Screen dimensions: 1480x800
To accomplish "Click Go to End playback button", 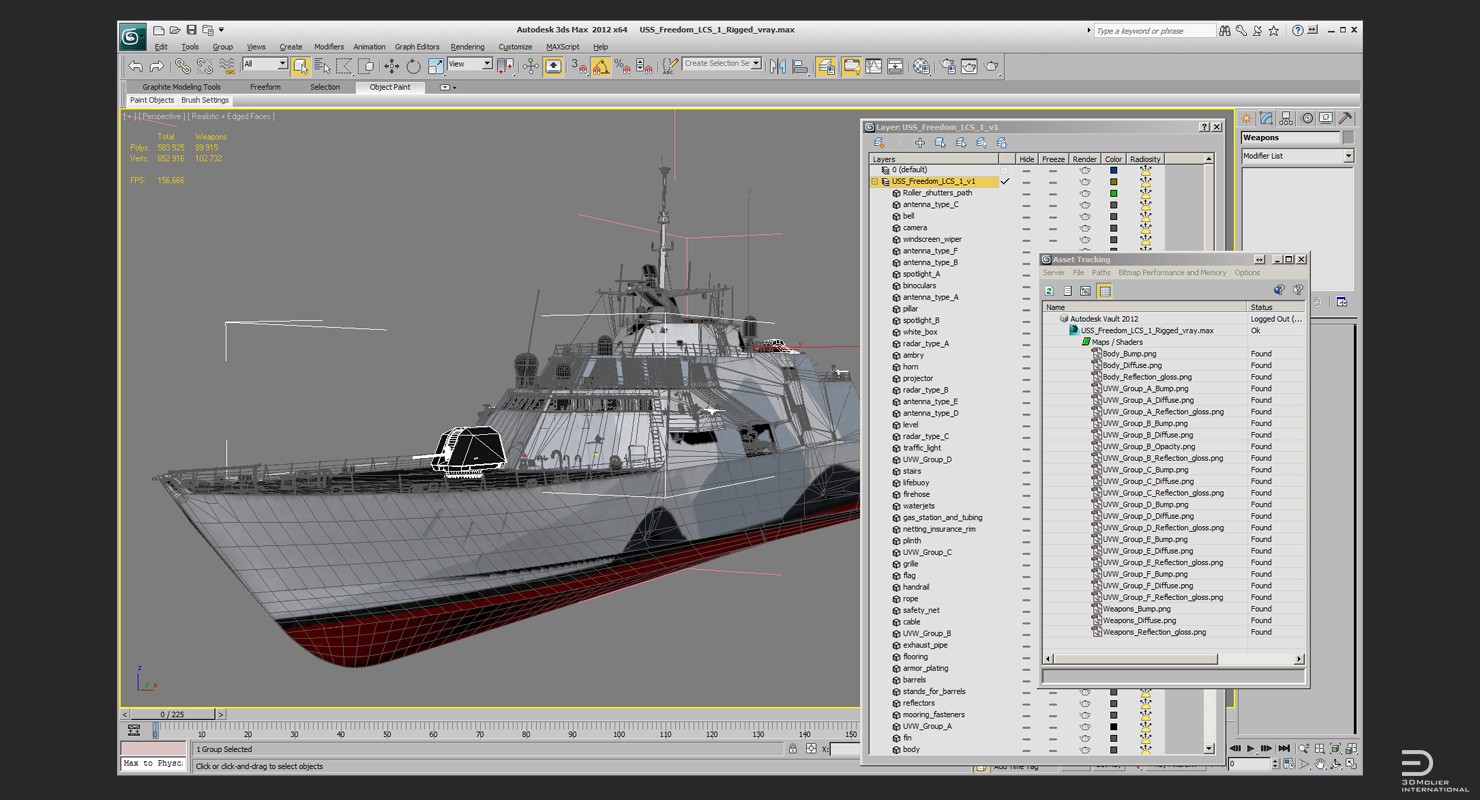I will coord(1283,748).
